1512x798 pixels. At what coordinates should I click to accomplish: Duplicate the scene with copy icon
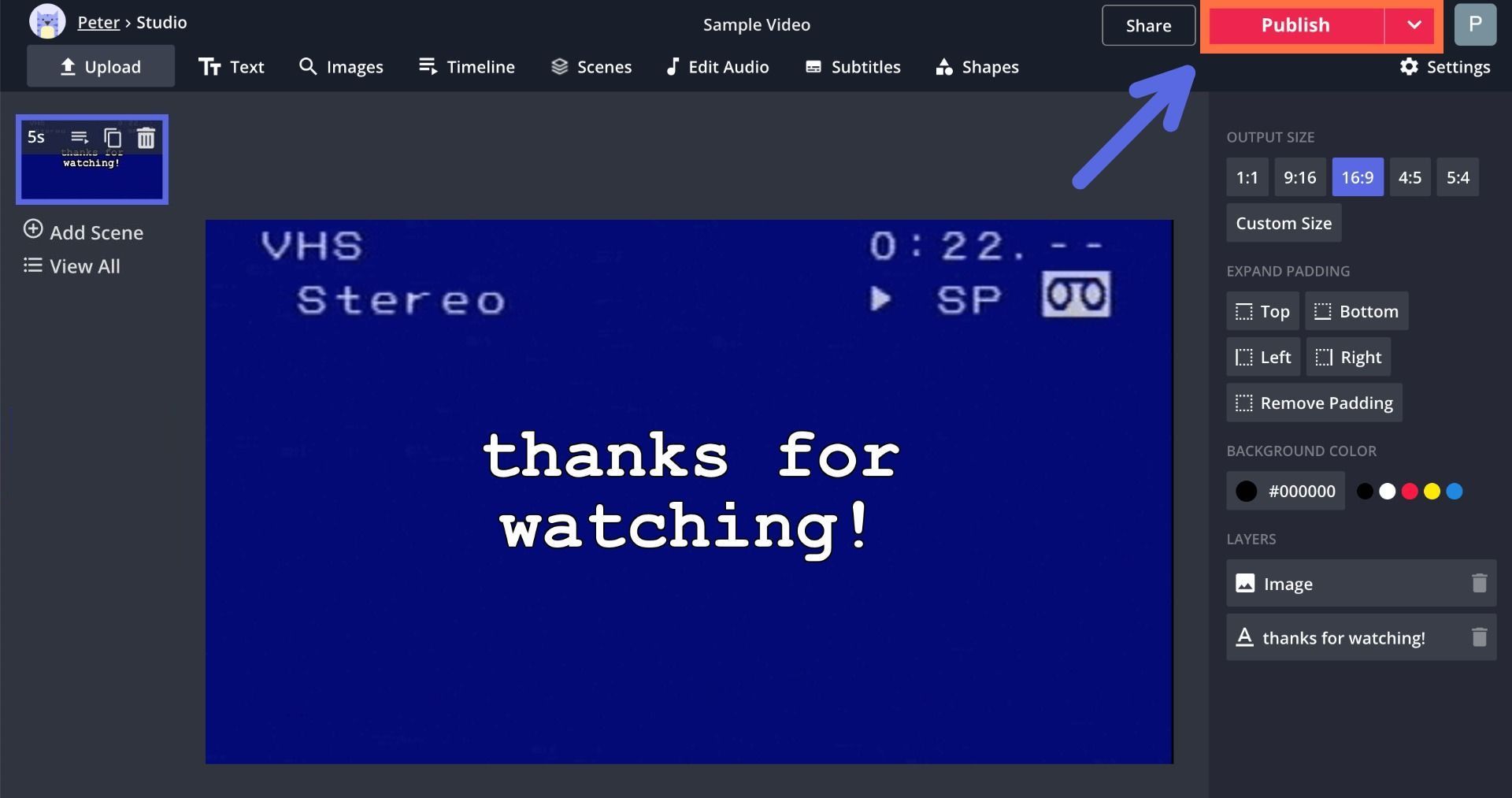point(113,138)
